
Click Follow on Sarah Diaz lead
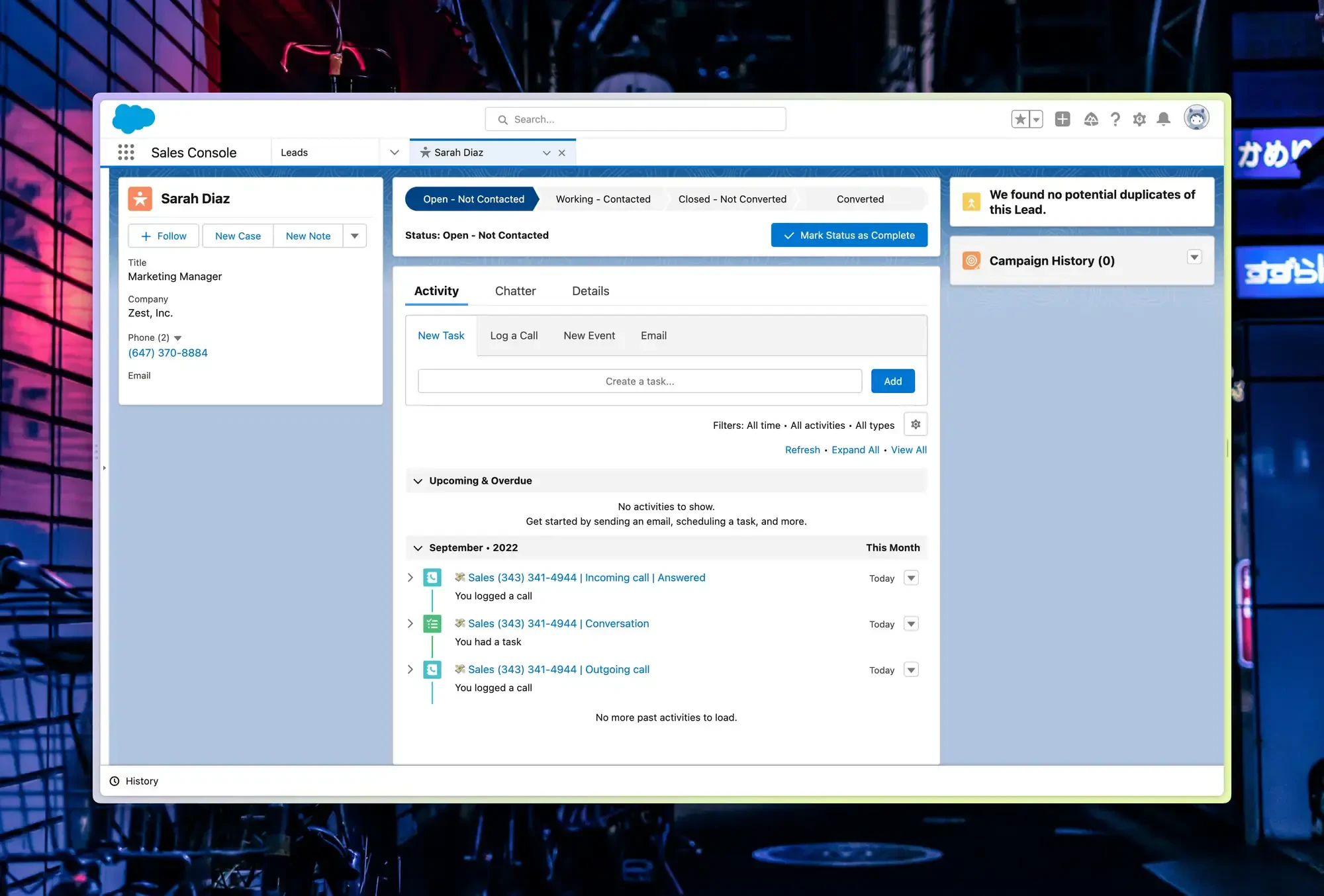tap(163, 236)
